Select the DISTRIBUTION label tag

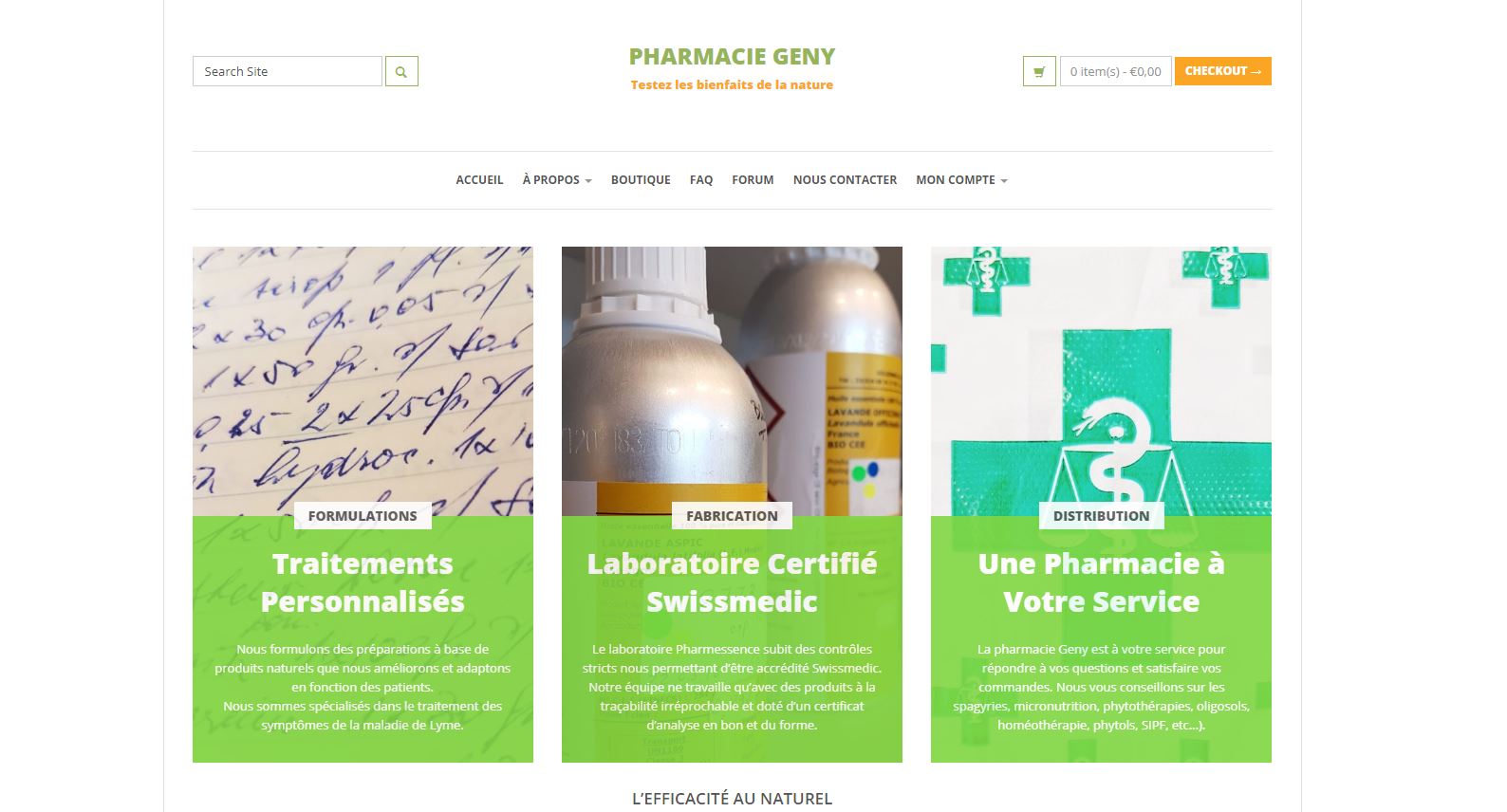click(x=1101, y=516)
